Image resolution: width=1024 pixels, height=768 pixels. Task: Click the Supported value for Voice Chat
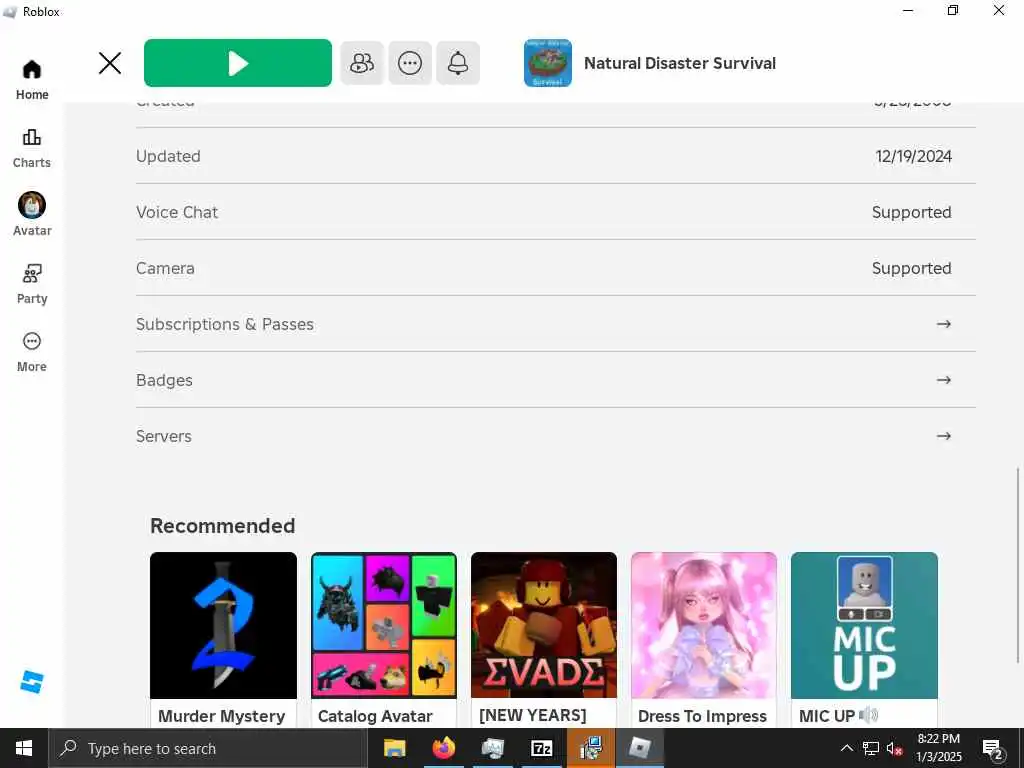(912, 213)
